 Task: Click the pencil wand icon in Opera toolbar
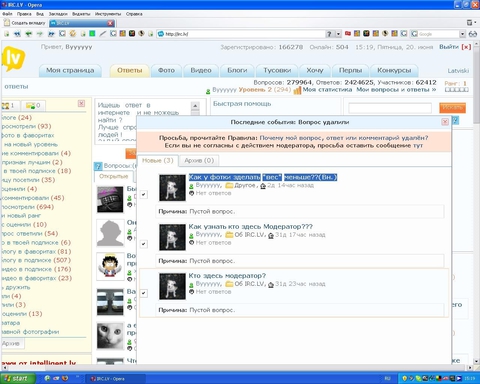103,34
